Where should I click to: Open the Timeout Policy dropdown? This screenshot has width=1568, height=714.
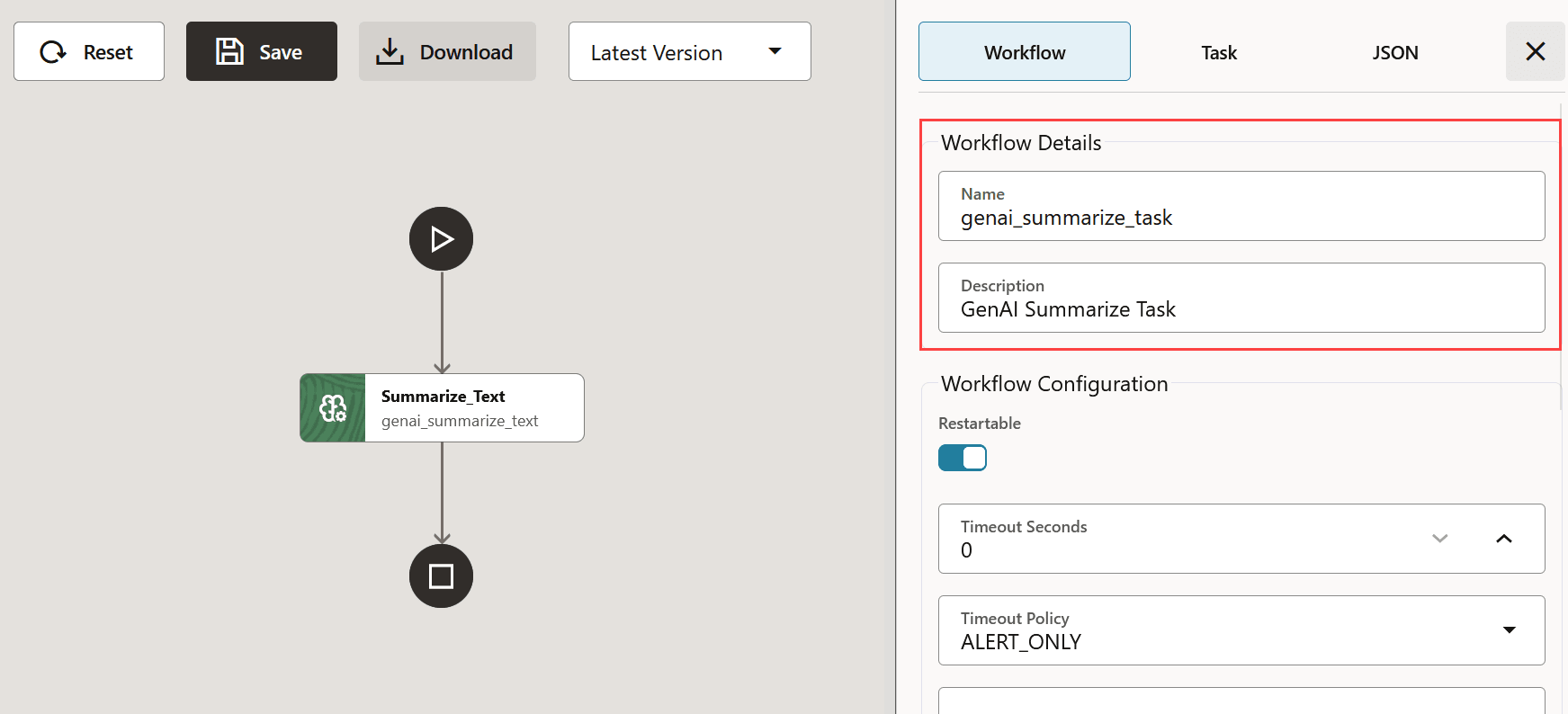coord(1241,630)
